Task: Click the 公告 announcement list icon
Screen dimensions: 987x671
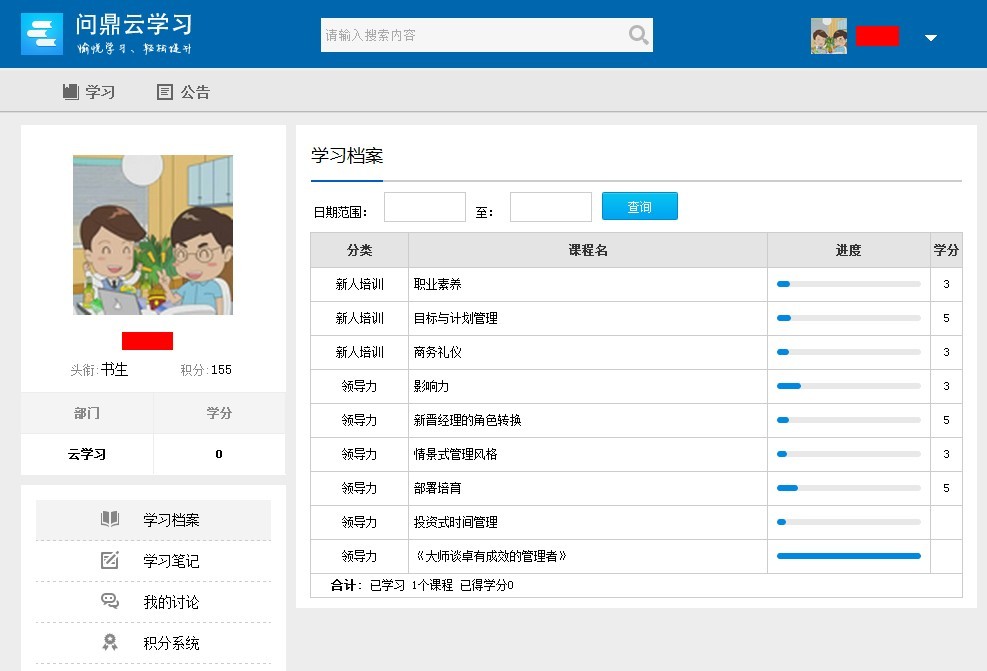Action: [x=165, y=92]
